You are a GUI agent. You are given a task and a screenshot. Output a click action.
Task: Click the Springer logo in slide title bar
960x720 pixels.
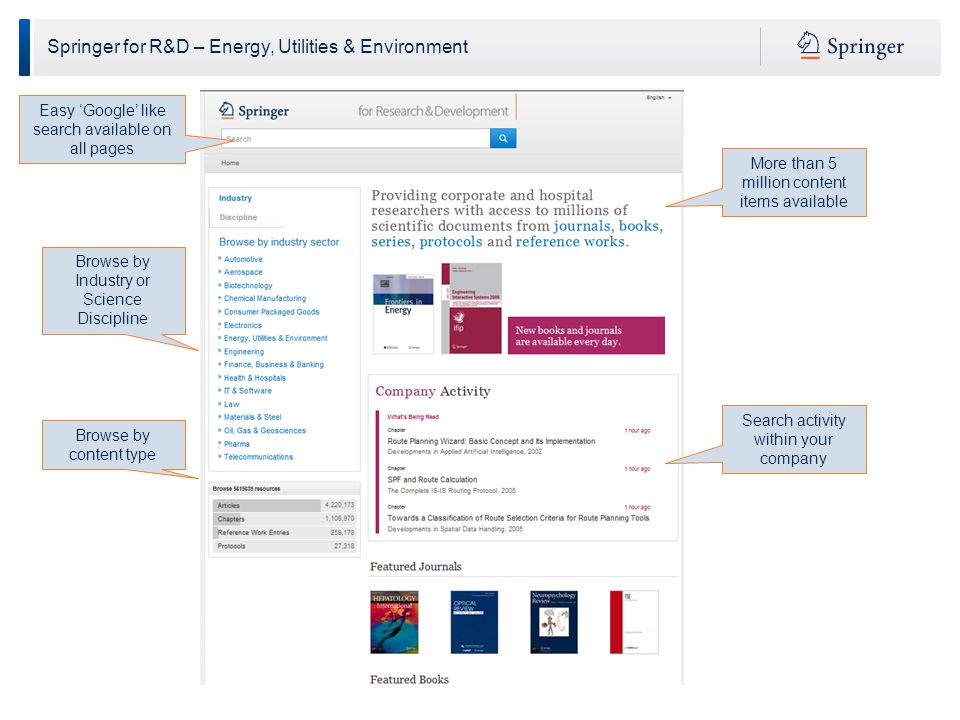pyautogui.click(x=850, y=46)
